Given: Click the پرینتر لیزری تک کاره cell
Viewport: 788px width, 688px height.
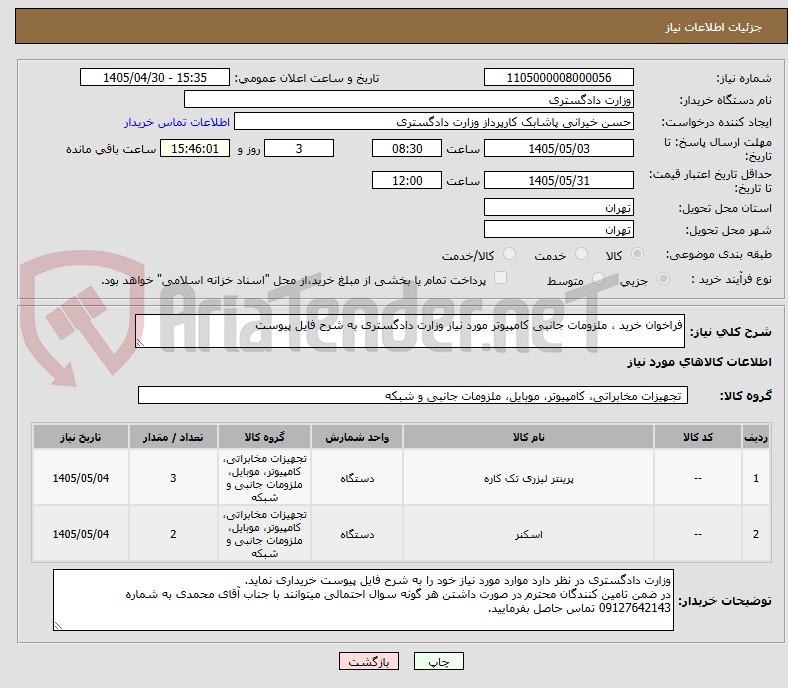Looking at the screenshot, I should (528, 478).
